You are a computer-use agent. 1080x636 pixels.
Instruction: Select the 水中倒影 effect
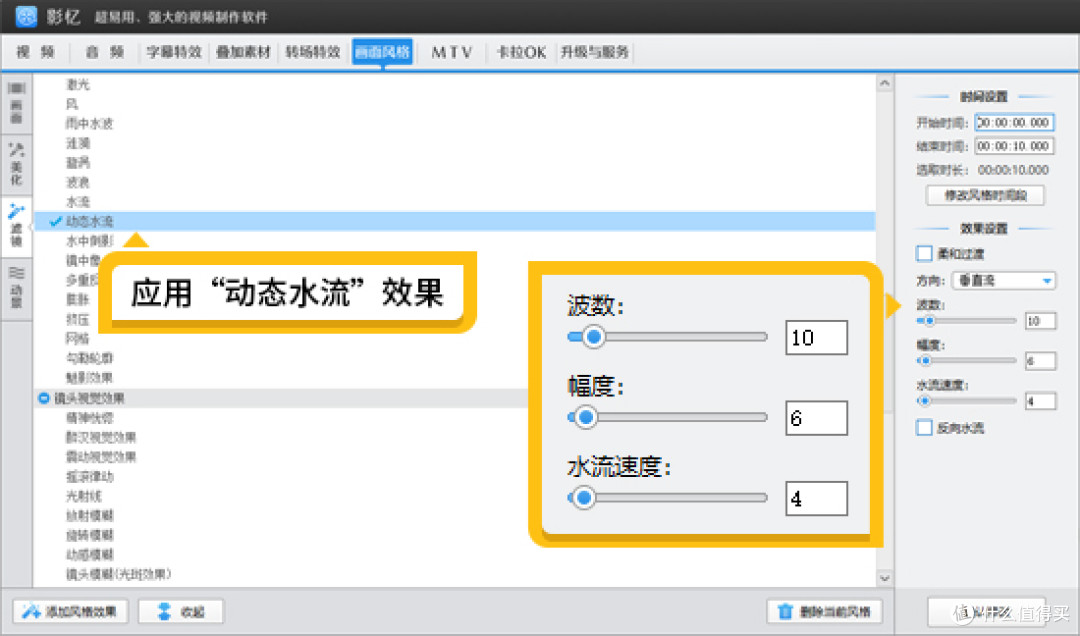click(x=90, y=241)
